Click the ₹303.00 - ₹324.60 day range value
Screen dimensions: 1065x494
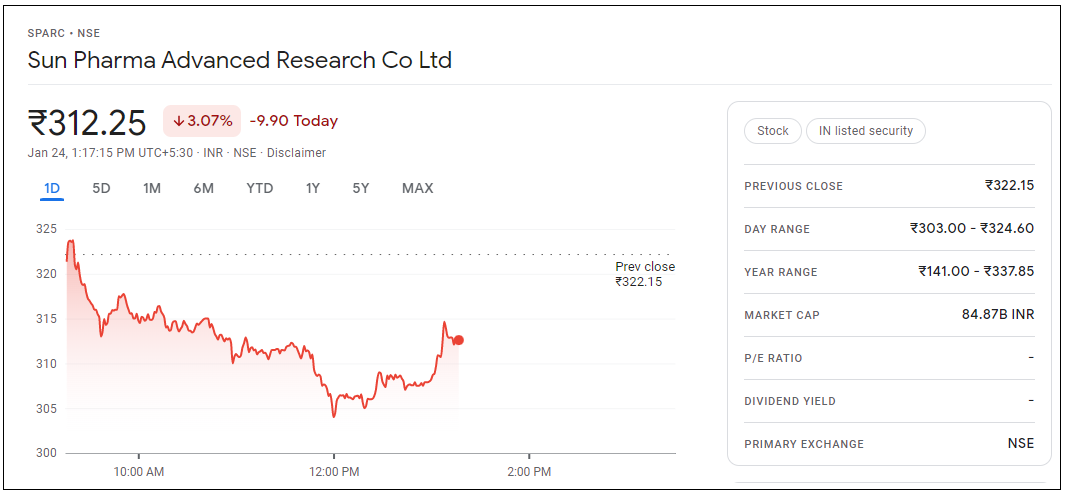[x=972, y=228]
